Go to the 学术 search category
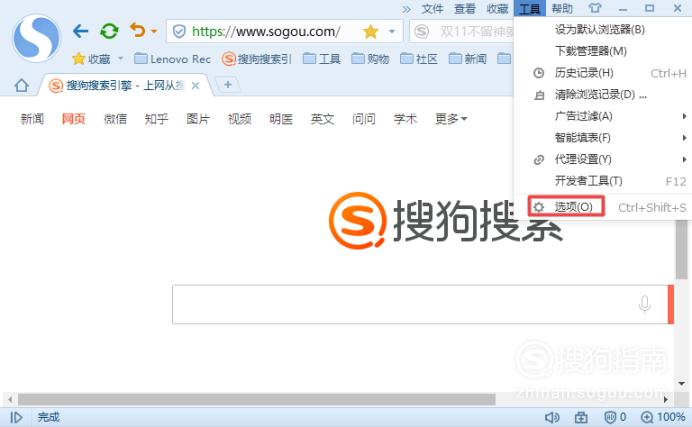The width and height of the screenshot is (692, 427). point(406,119)
